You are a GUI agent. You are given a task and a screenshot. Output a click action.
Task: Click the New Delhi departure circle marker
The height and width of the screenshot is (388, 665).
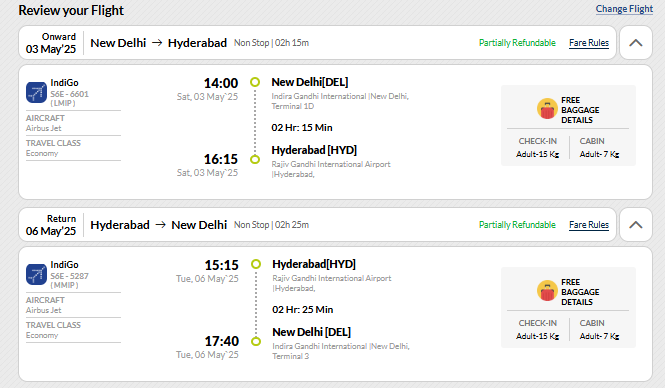click(255, 82)
